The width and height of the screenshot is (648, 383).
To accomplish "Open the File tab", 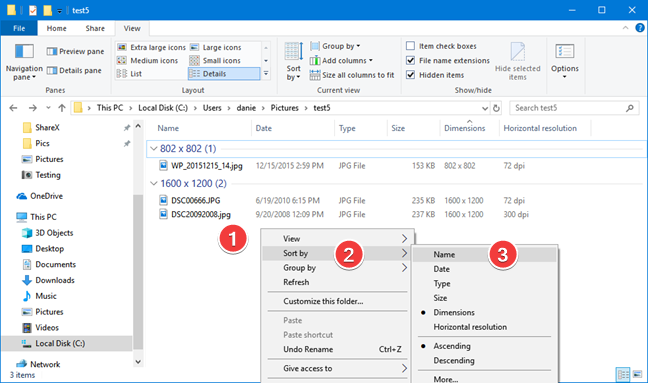I will click(19, 28).
